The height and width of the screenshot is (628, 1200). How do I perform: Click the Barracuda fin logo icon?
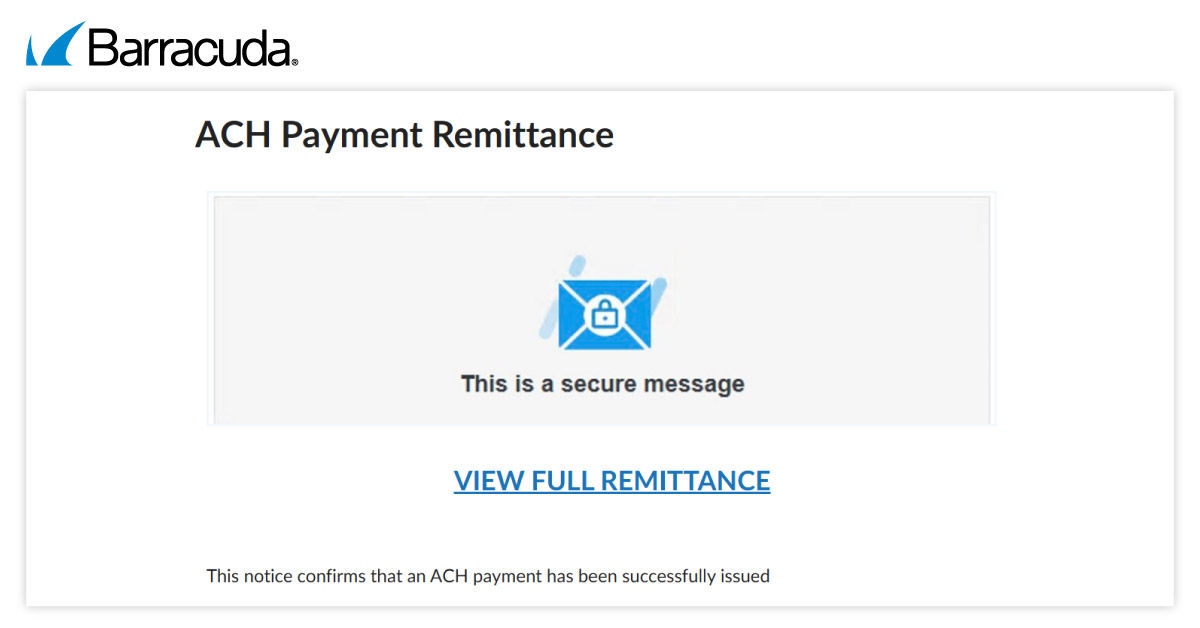(55, 45)
